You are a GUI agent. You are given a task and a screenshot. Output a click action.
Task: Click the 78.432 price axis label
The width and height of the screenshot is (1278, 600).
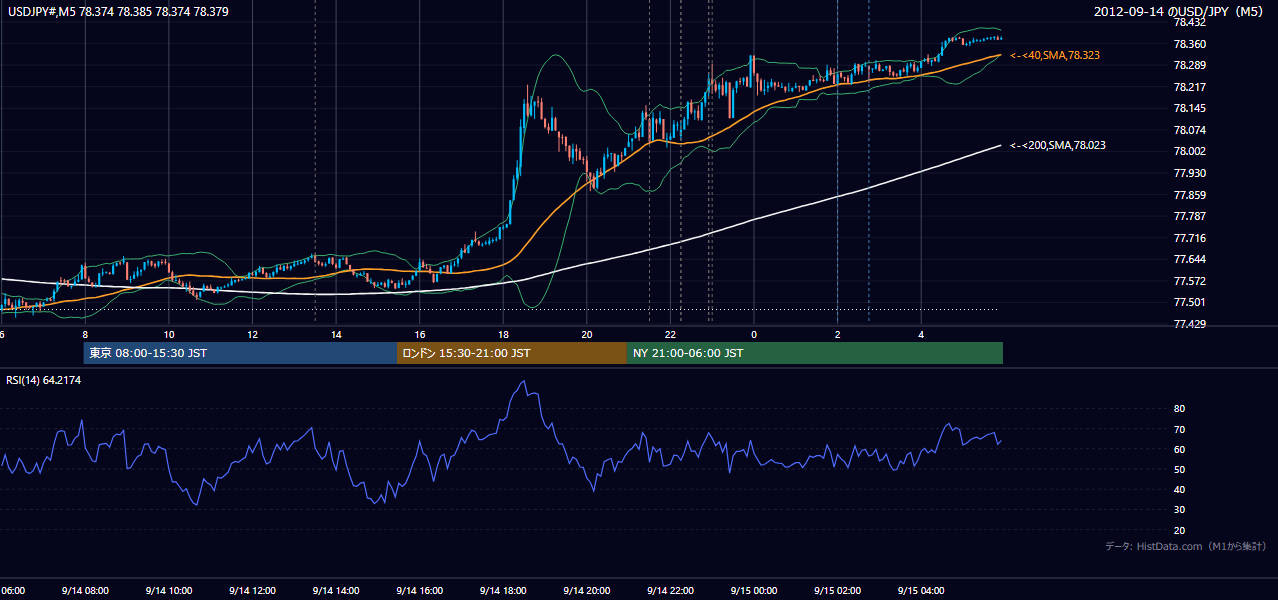click(1189, 22)
